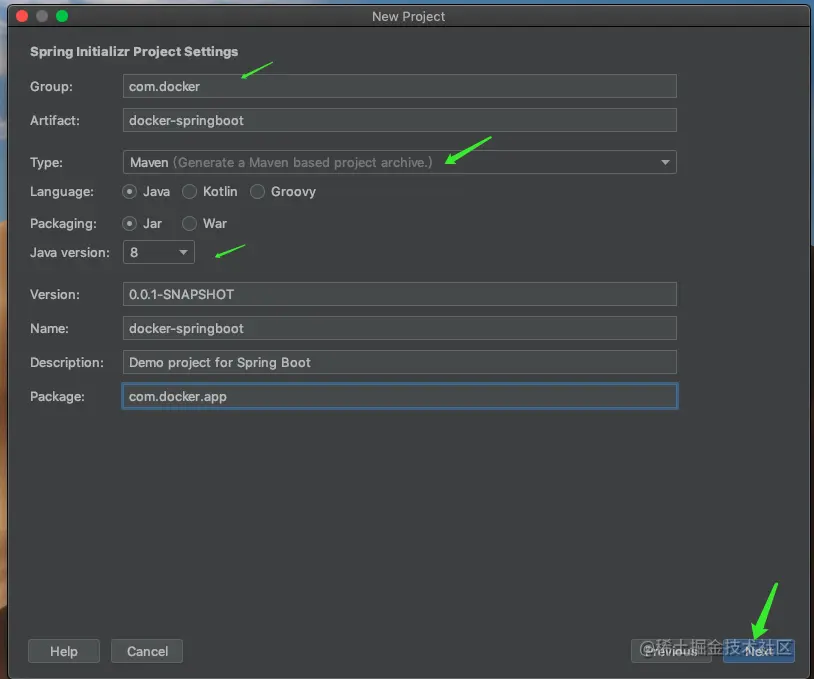This screenshot has width=814, height=679.
Task: Click the gray minimize window button
Action: point(42,16)
